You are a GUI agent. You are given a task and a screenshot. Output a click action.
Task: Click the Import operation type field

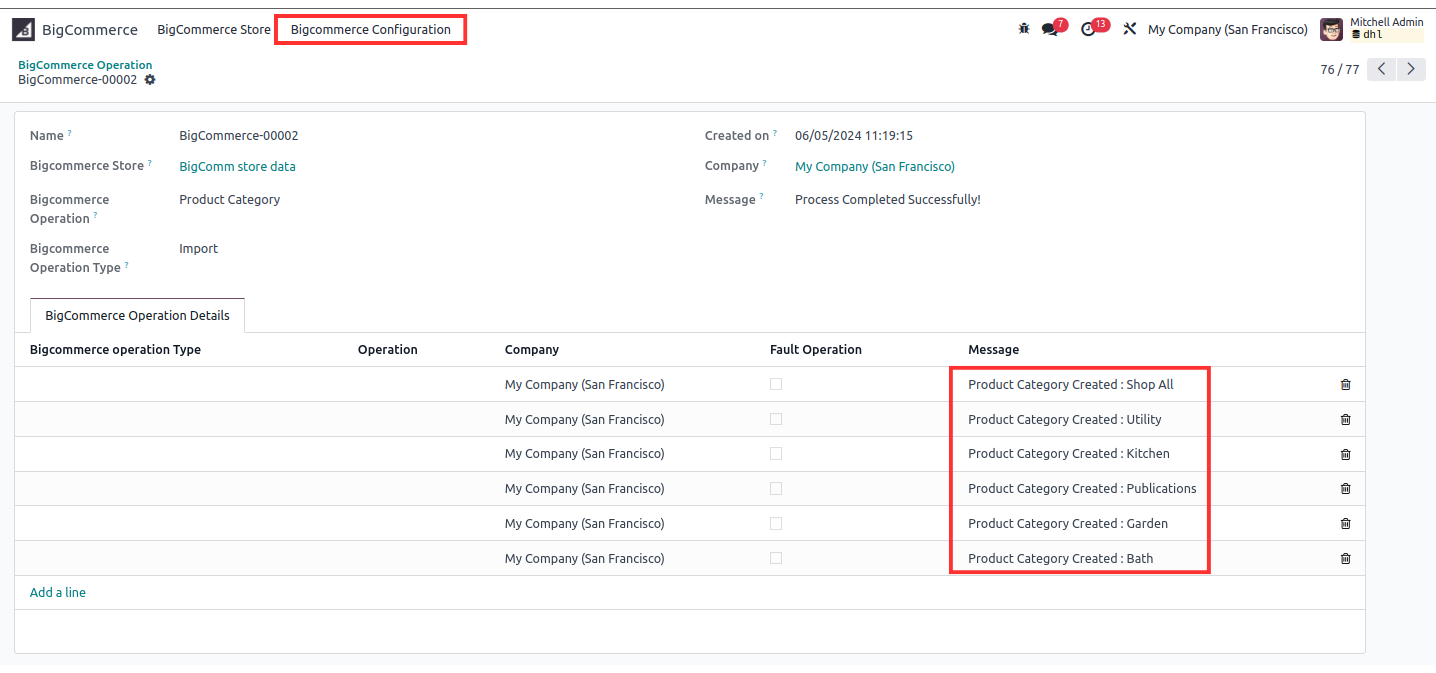pyautogui.click(x=198, y=249)
